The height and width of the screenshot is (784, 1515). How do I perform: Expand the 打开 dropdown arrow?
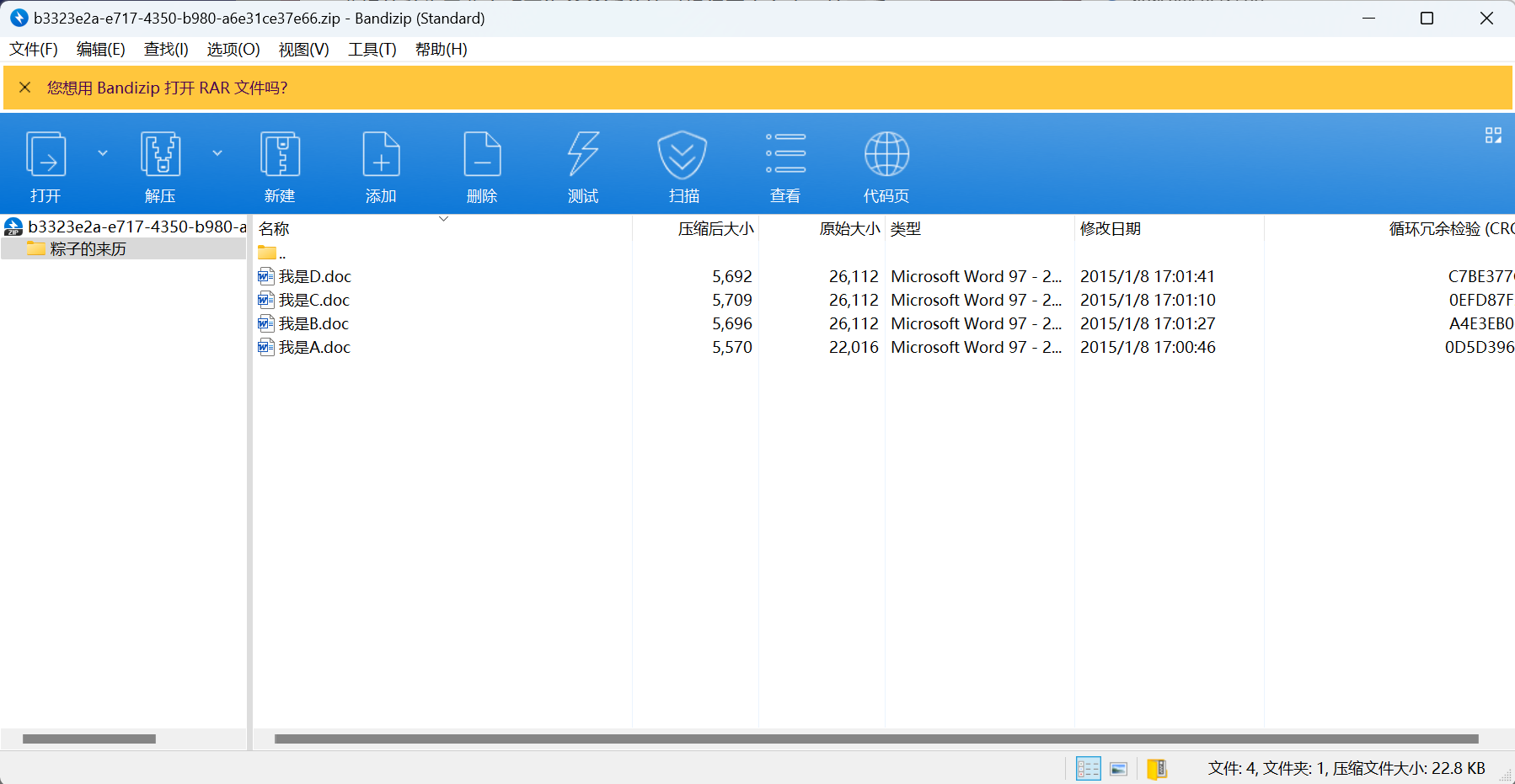pos(103,153)
